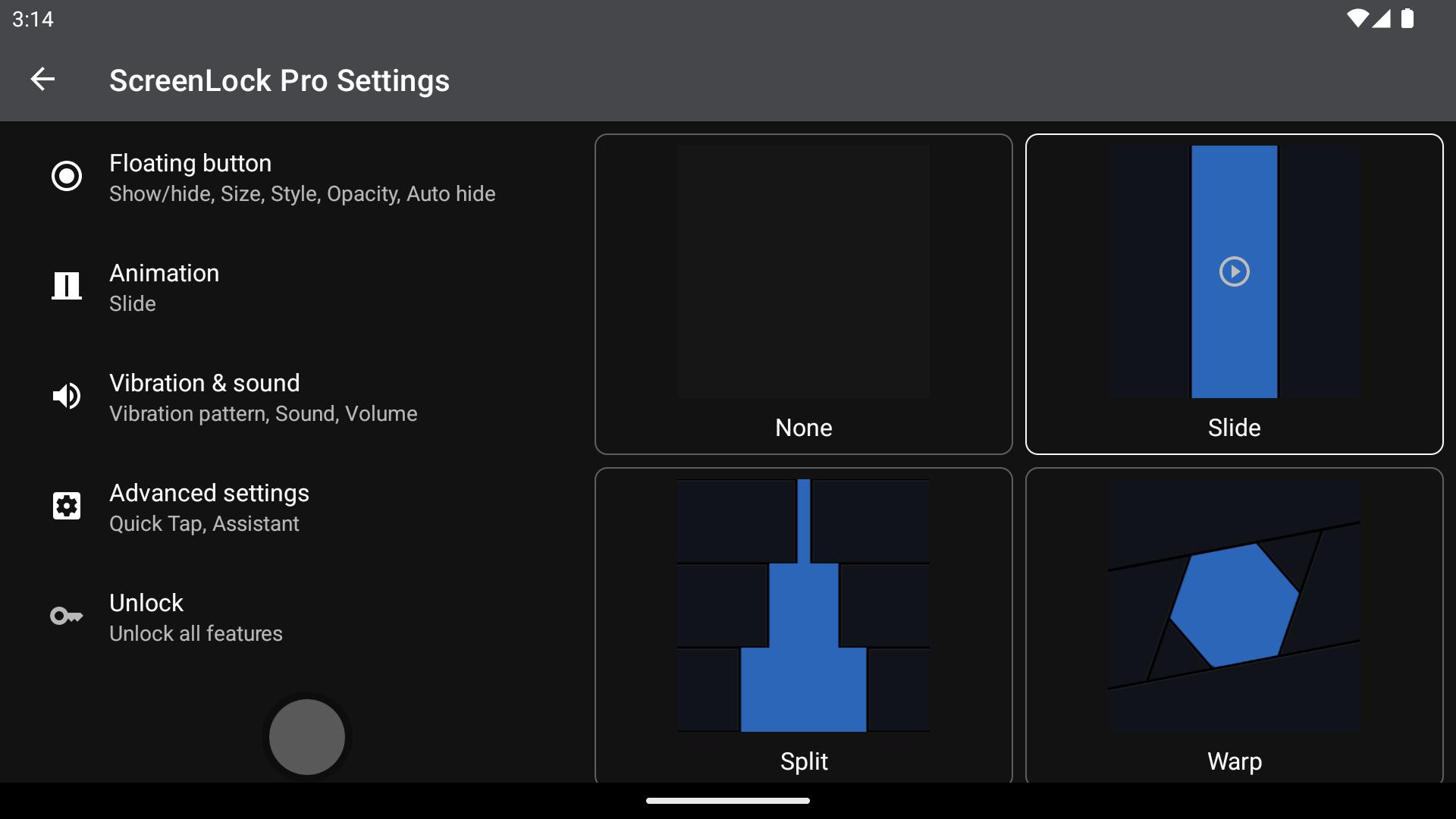Click the Slide label text
This screenshot has width=1456, height=819.
point(1234,428)
